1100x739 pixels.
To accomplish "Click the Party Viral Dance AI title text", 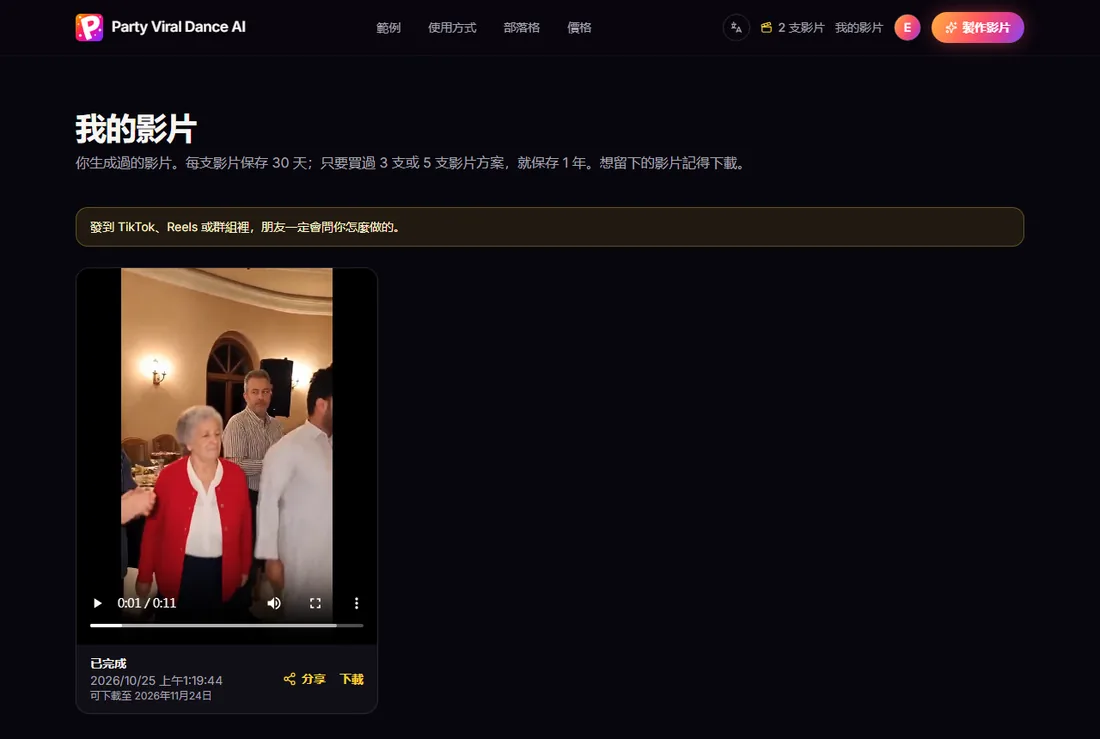I will tap(178, 27).
